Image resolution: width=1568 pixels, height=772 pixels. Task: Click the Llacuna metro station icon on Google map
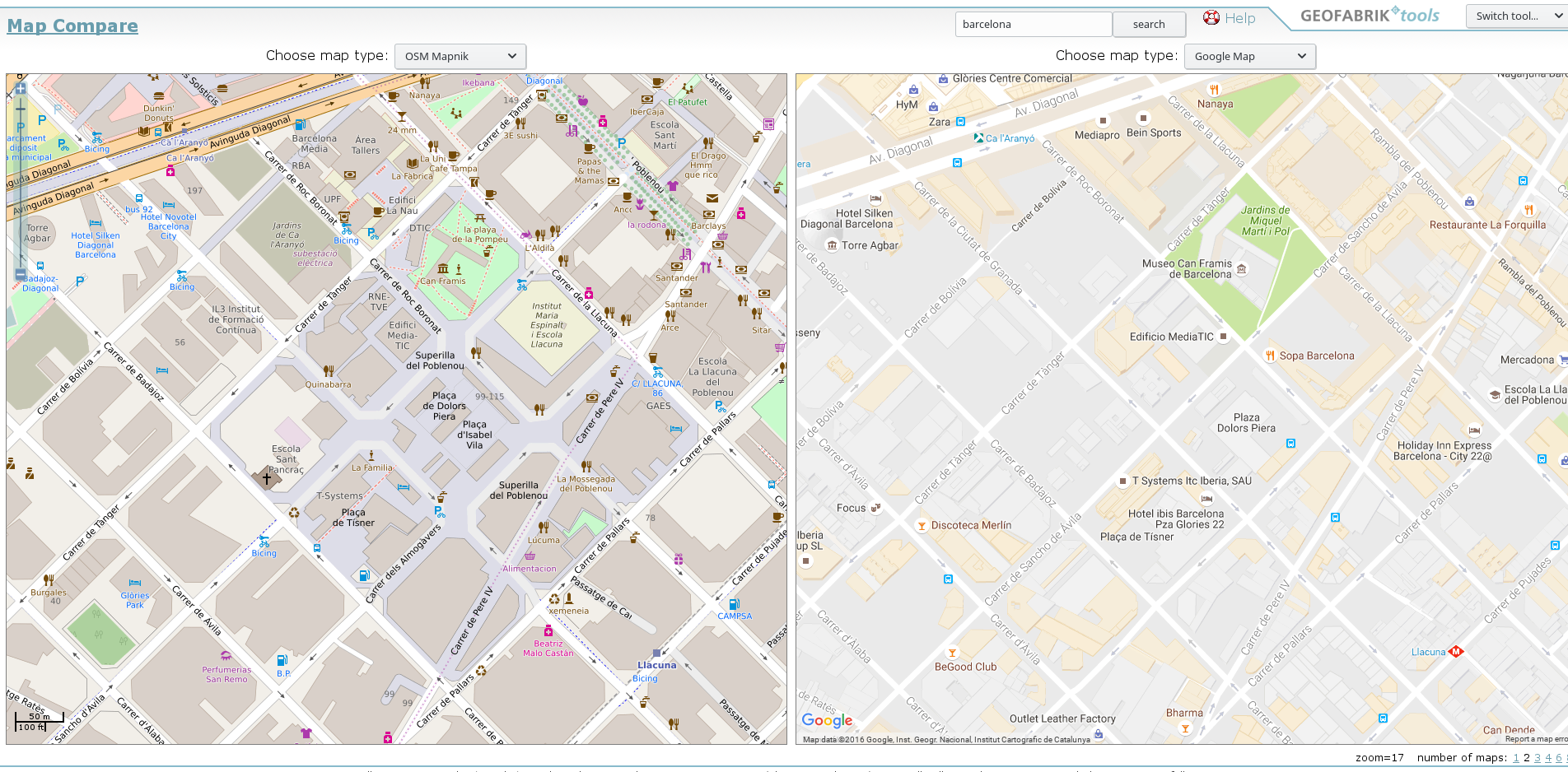click(x=1456, y=652)
